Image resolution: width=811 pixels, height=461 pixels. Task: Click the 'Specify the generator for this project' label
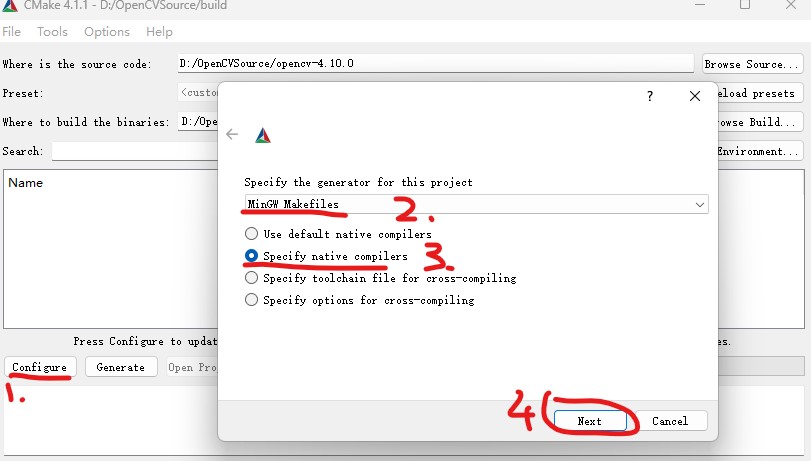coord(358,182)
